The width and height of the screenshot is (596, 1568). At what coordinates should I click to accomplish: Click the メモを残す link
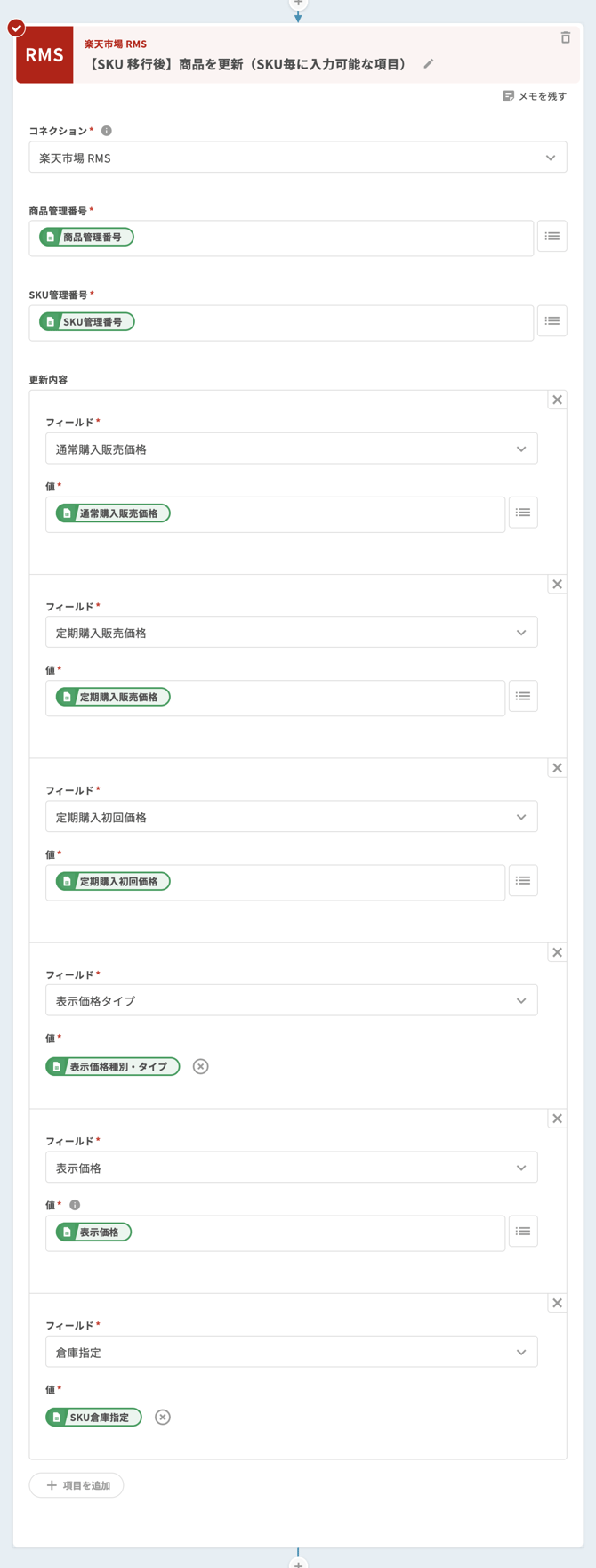pos(535,96)
